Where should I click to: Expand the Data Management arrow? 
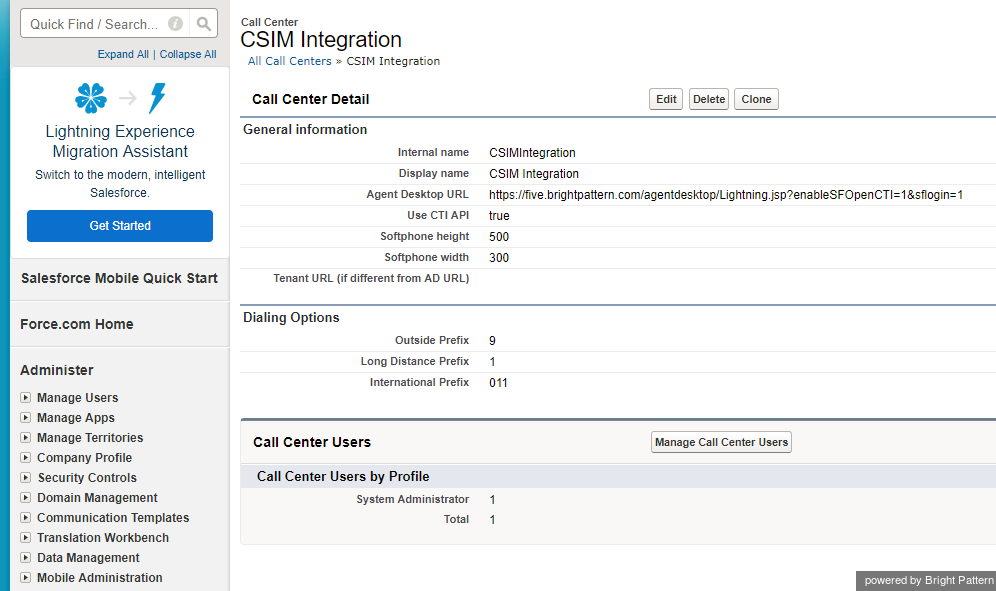[x=25, y=558]
